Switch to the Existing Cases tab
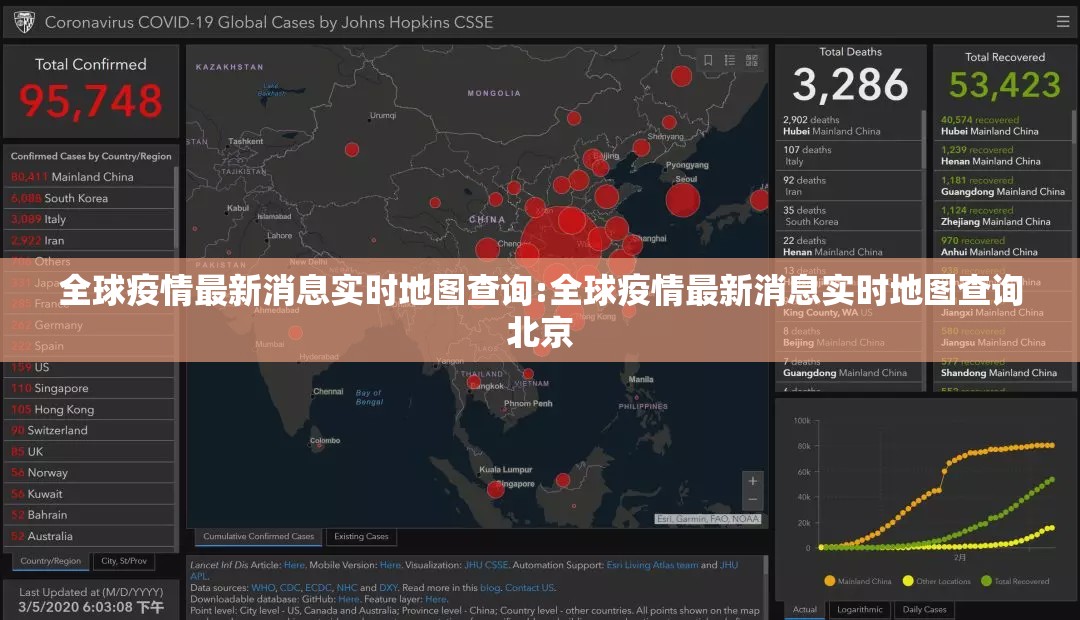Screen dimensions: 1080x620 tap(361, 537)
